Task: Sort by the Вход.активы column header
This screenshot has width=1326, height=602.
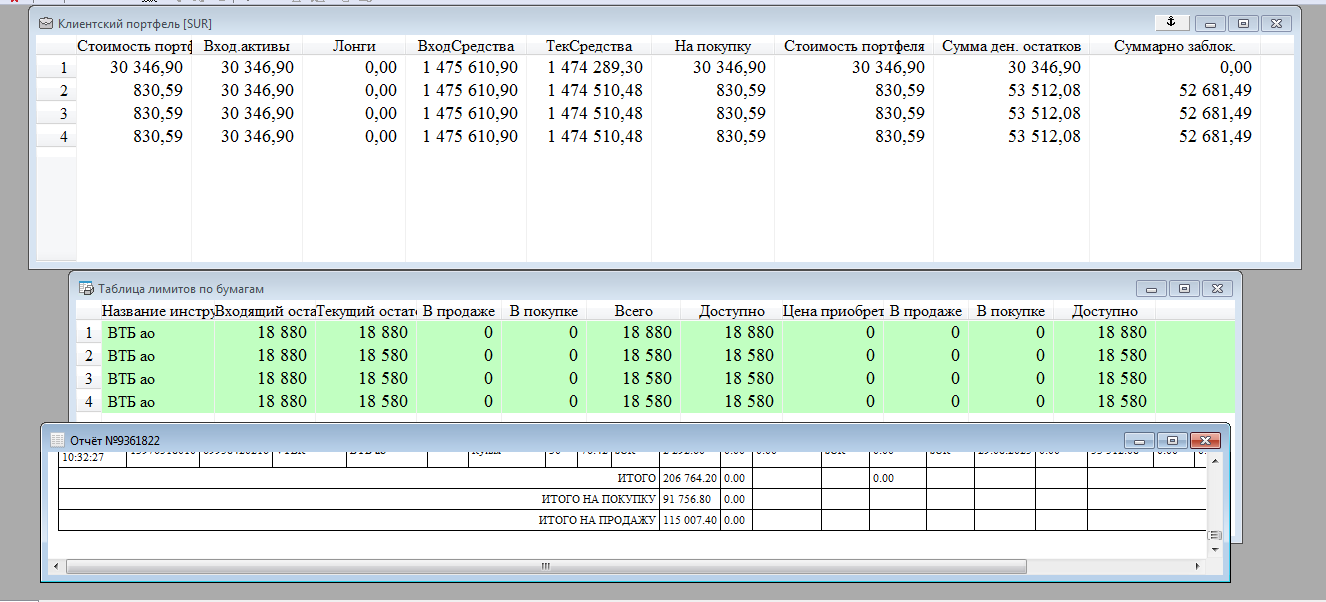Action: (x=247, y=46)
